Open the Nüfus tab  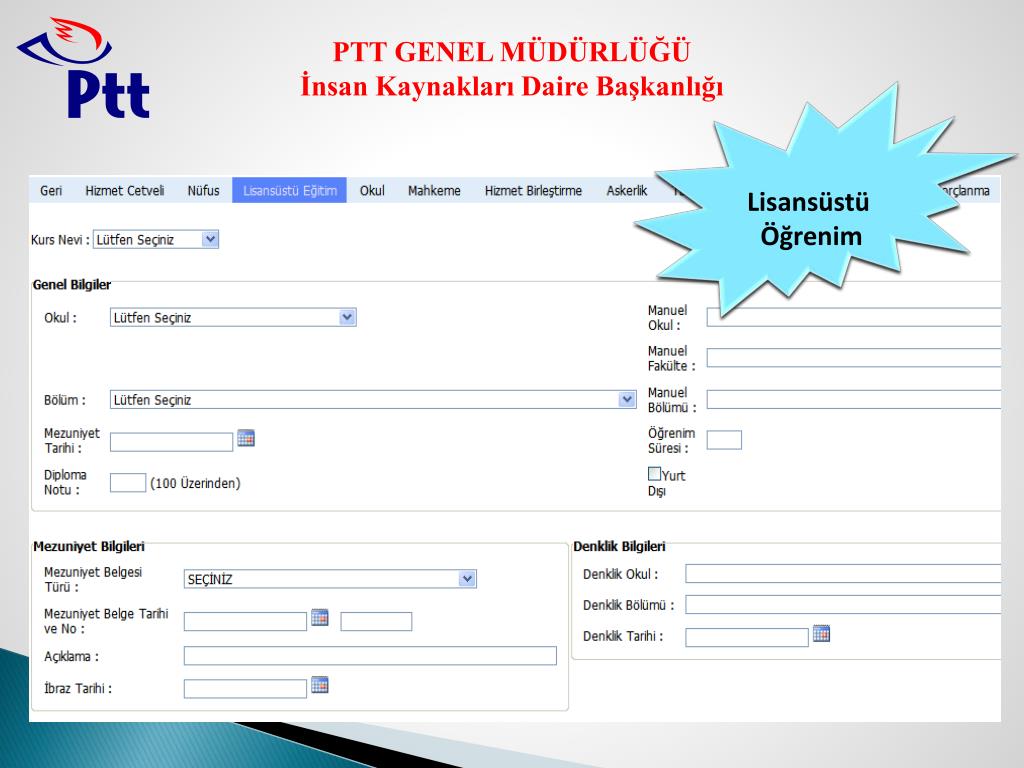203,191
